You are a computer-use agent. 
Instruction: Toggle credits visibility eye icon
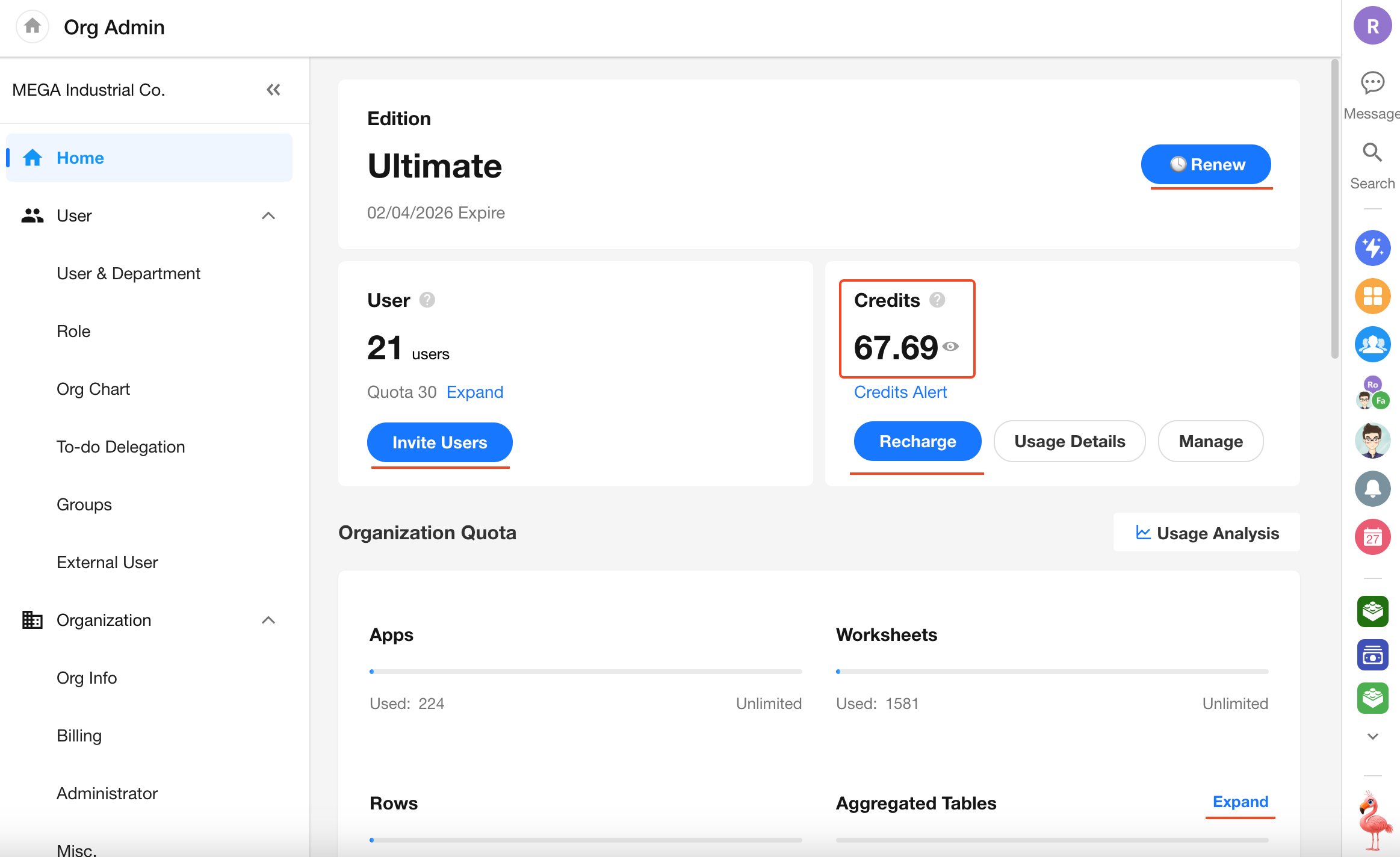point(950,346)
